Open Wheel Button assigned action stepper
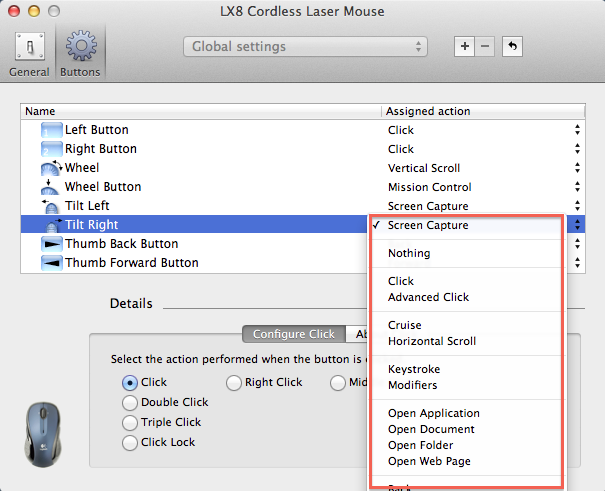This screenshot has width=605, height=491. click(577, 186)
